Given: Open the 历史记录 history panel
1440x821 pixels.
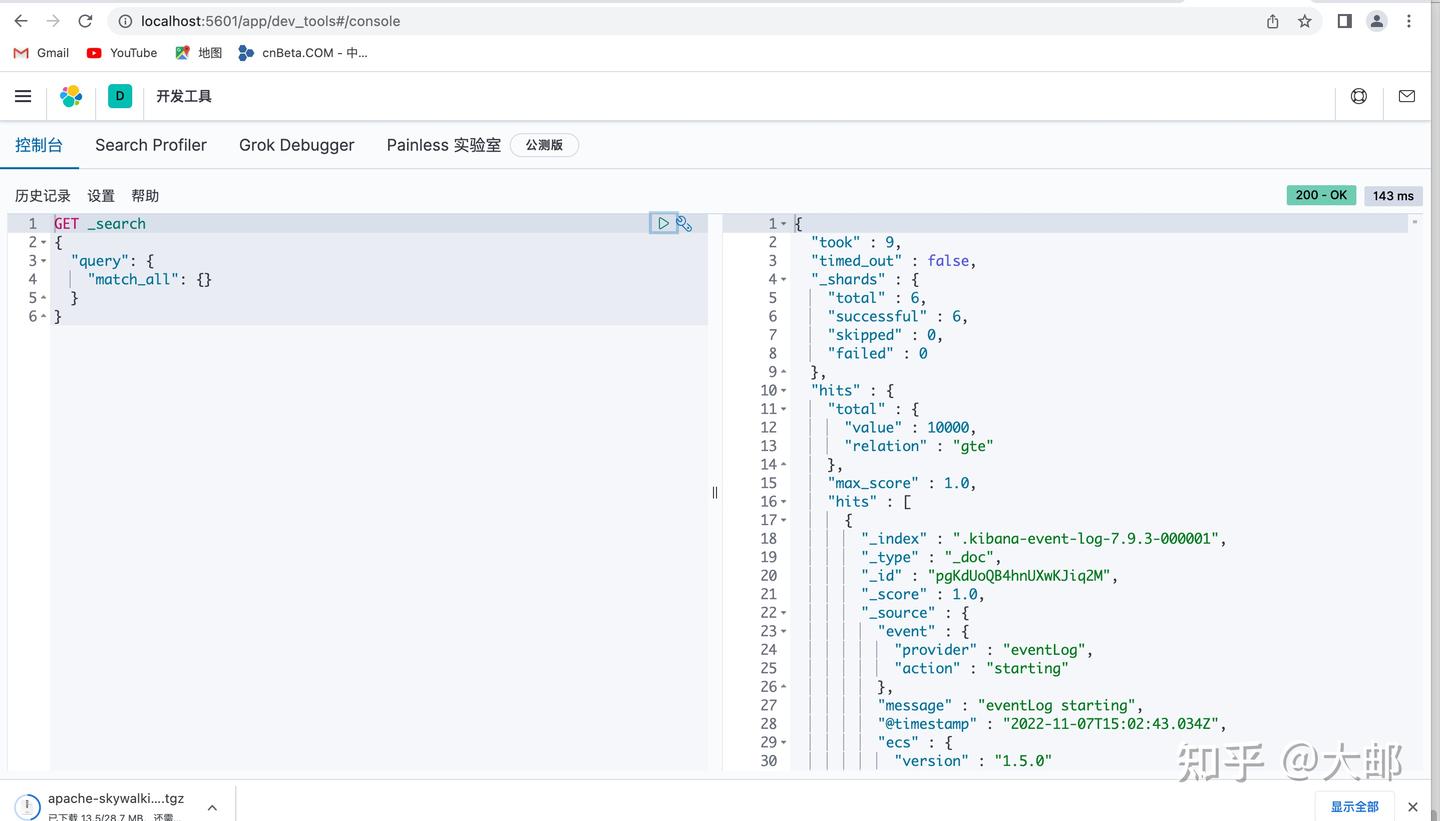Looking at the screenshot, I should pyautogui.click(x=41, y=195).
